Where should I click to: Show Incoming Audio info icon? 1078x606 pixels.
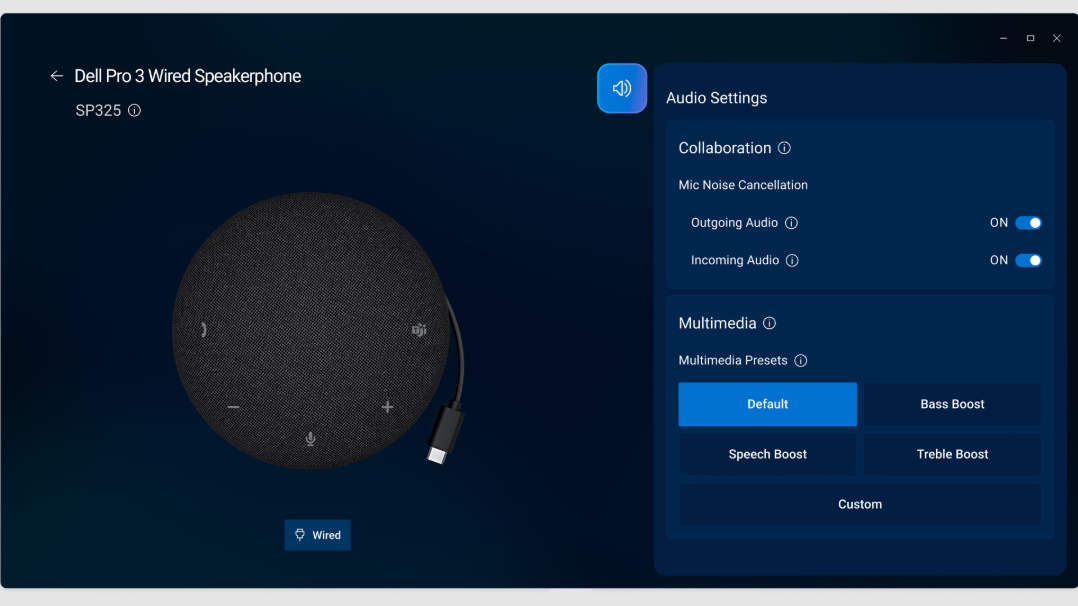click(x=792, y=261)
